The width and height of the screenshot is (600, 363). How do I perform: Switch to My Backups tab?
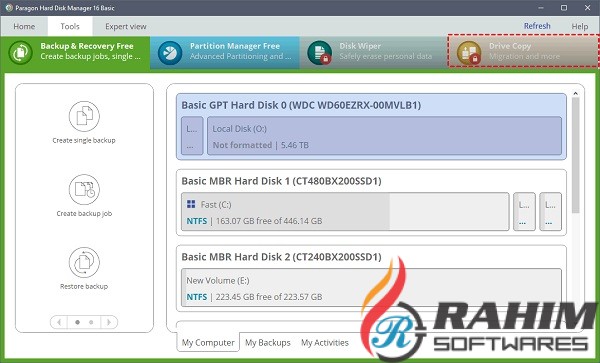268,342
